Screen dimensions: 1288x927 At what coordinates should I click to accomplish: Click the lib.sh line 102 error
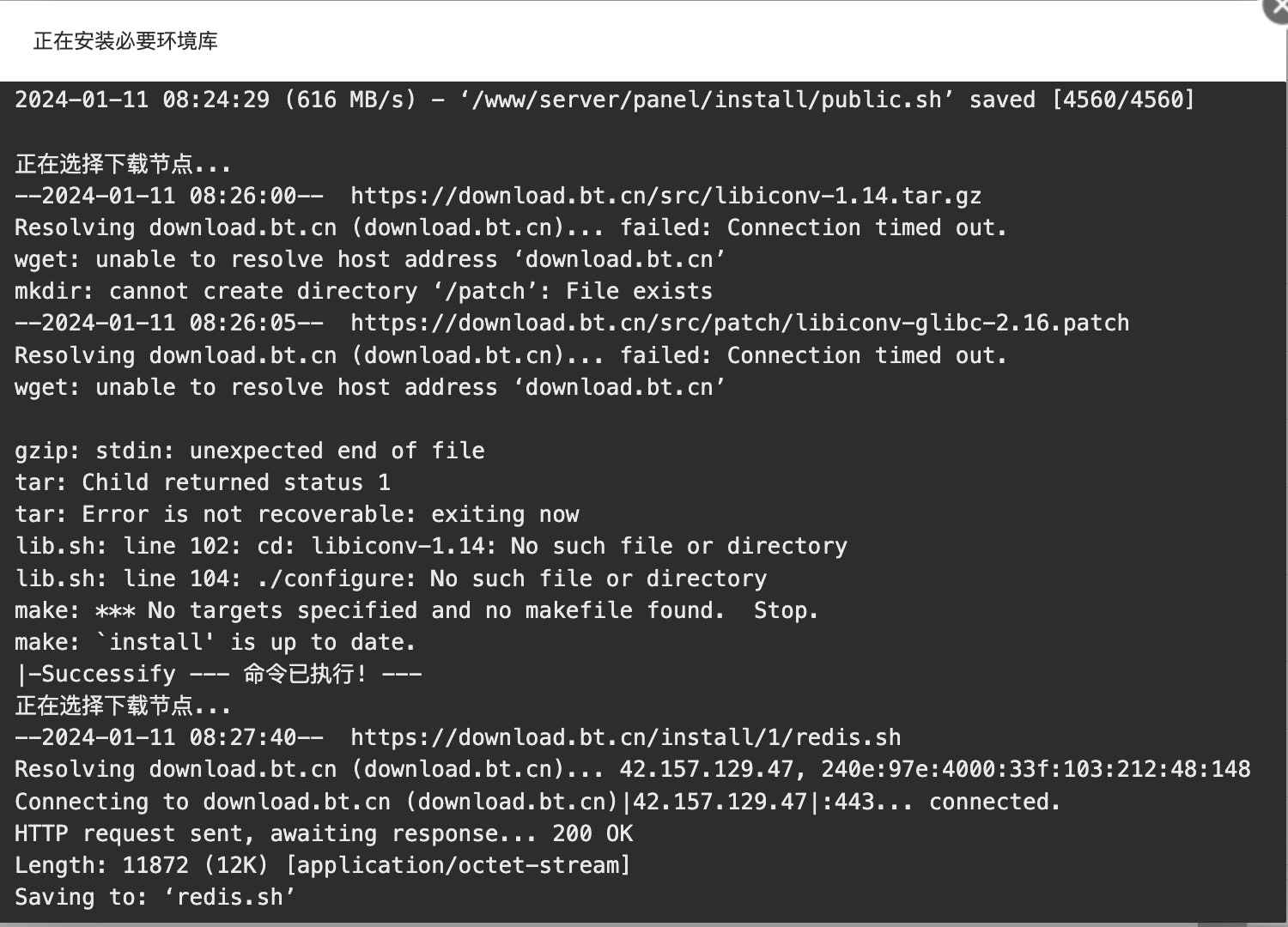click(x=431, y=547)
